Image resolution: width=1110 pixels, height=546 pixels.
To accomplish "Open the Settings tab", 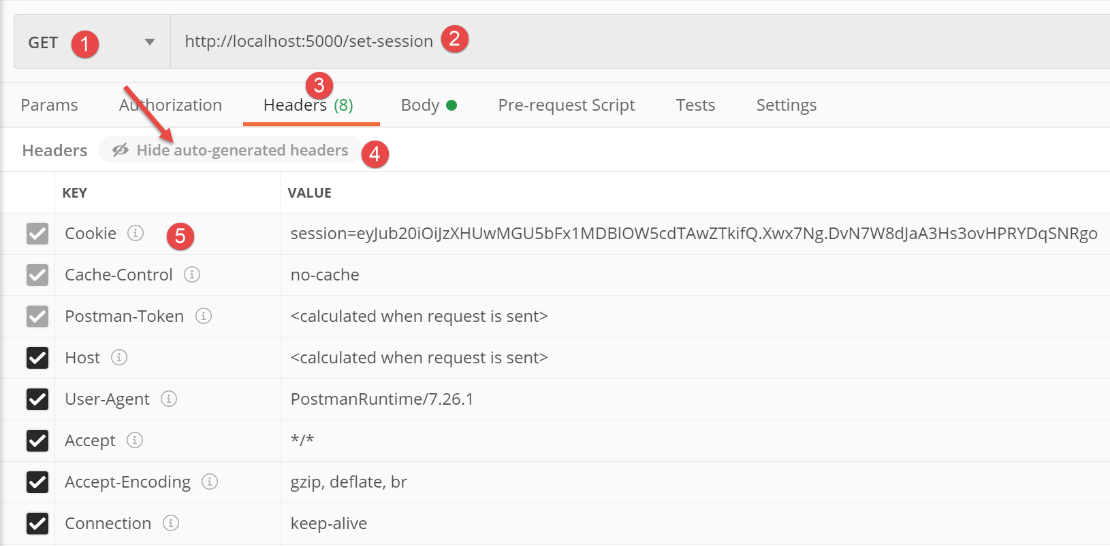I will click(786, 105).
